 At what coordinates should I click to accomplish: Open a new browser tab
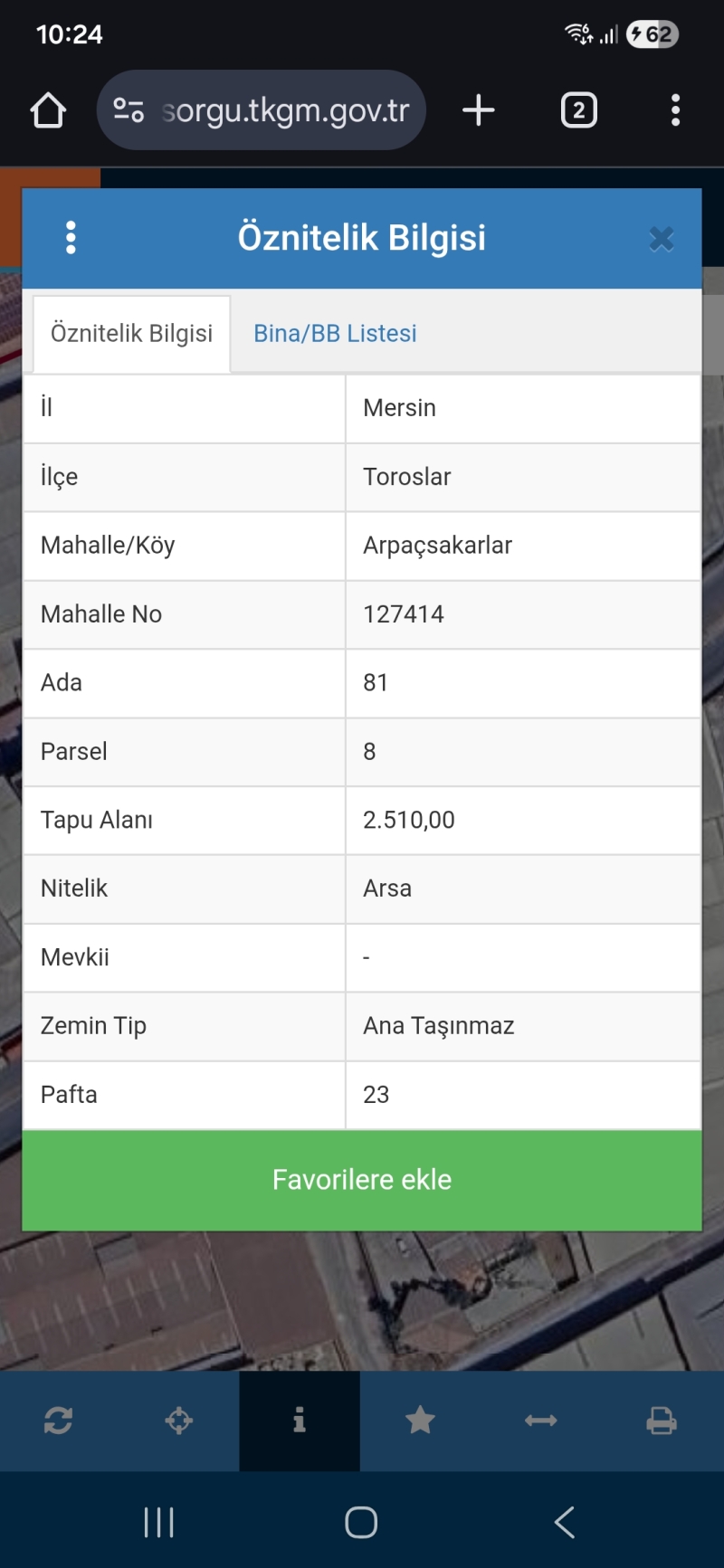479,110
